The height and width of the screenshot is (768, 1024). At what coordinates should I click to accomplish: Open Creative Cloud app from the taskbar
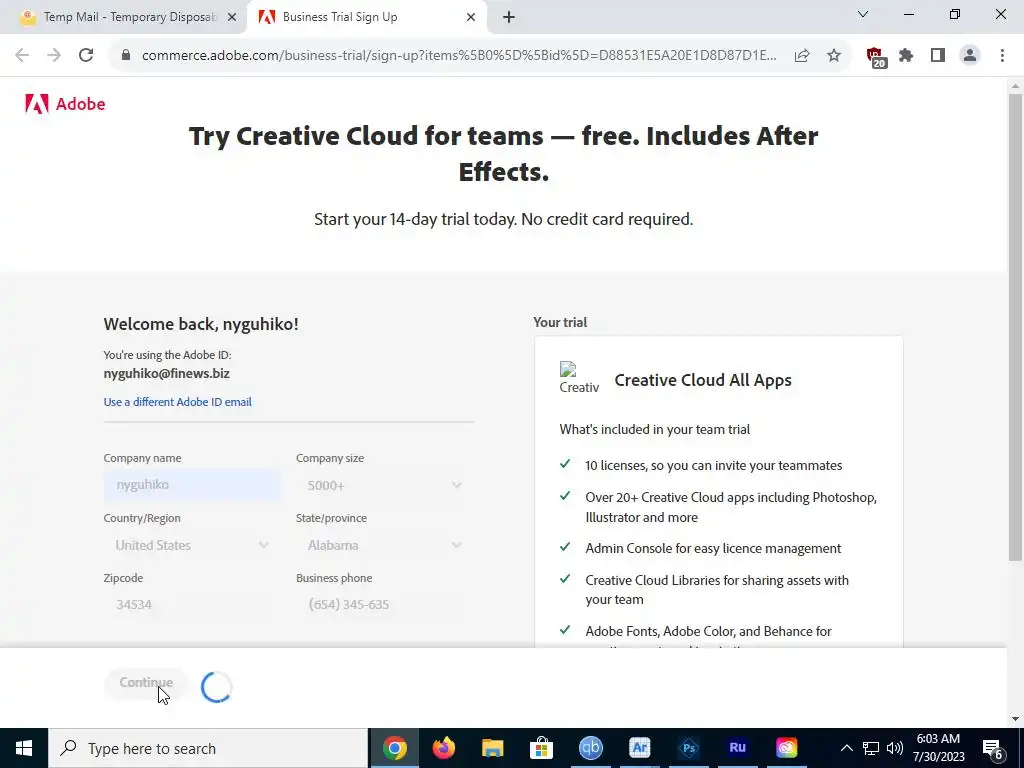(786, 748)
